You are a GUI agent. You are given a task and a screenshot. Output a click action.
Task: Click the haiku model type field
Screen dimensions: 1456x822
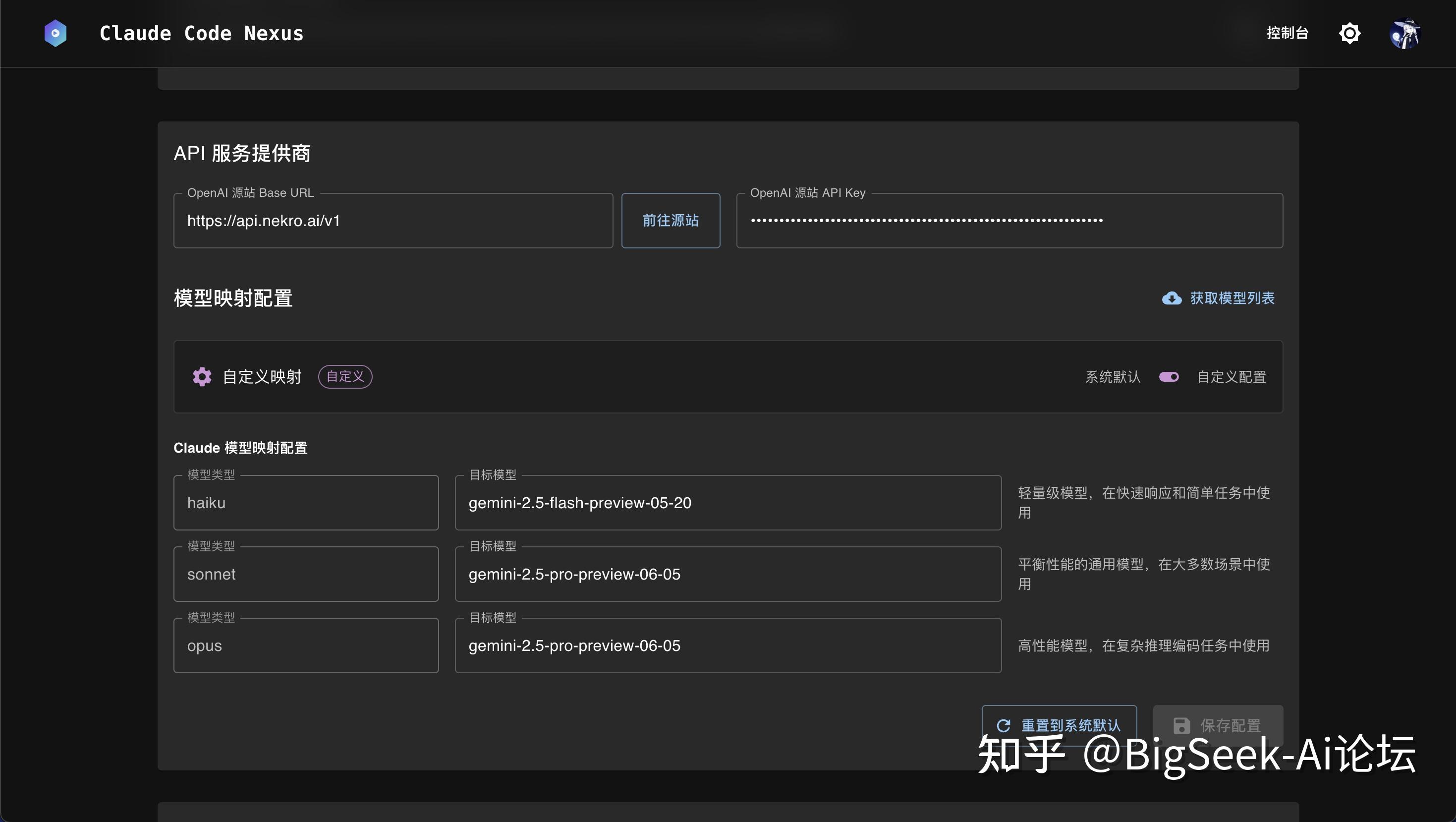pyautogui.click(x=306, y=503)
